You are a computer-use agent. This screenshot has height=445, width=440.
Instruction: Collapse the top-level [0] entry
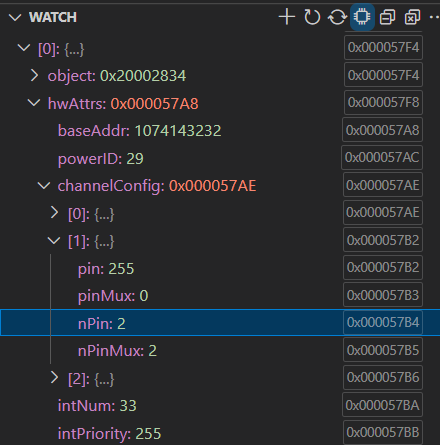pos(24,48)
